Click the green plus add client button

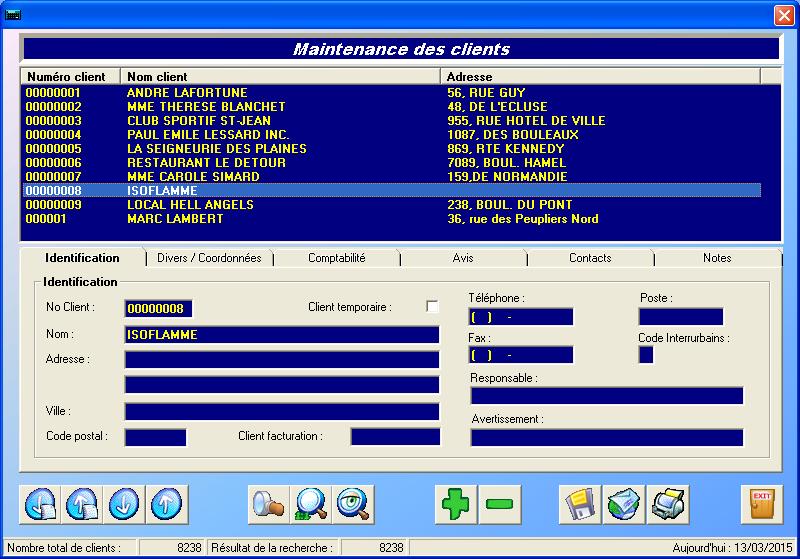coord(457,504)
